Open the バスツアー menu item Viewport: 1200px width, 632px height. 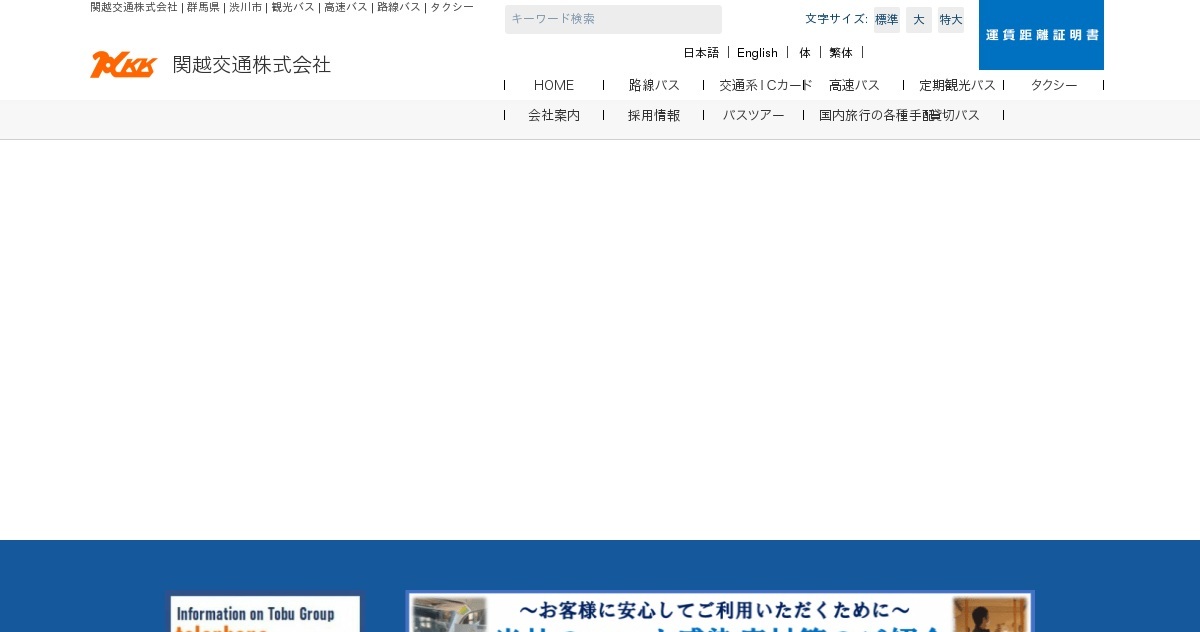click(x=754, y=115)
